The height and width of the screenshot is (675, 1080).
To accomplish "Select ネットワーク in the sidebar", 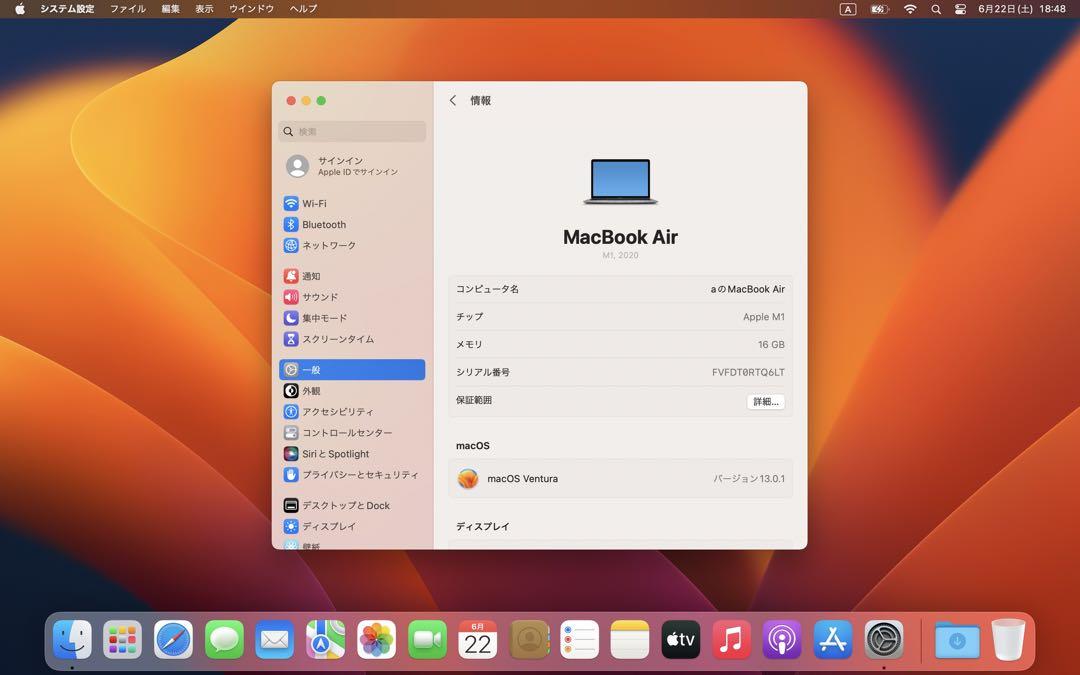I will 352,245.
